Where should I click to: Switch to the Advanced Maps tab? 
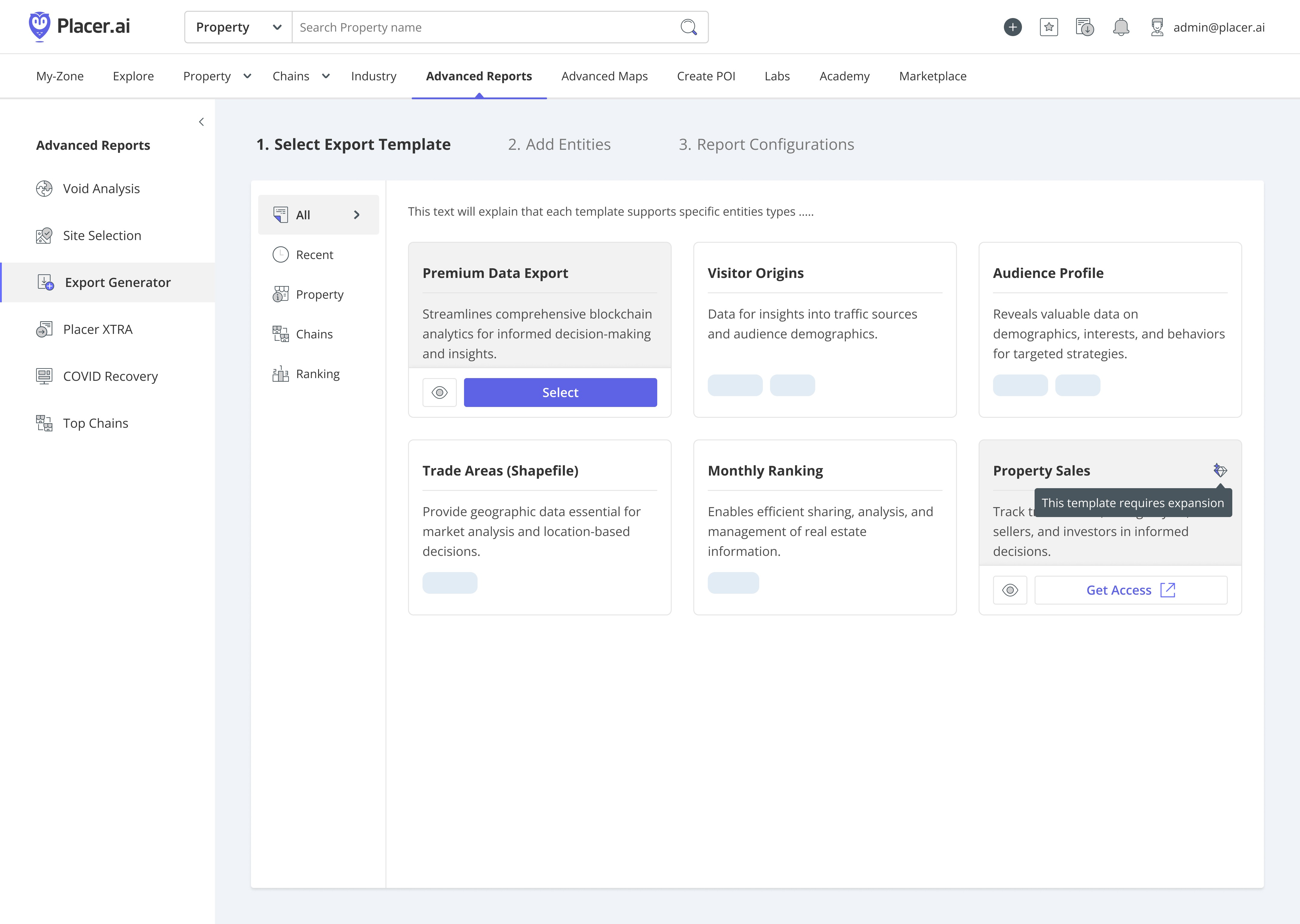[x=604, y=76]
